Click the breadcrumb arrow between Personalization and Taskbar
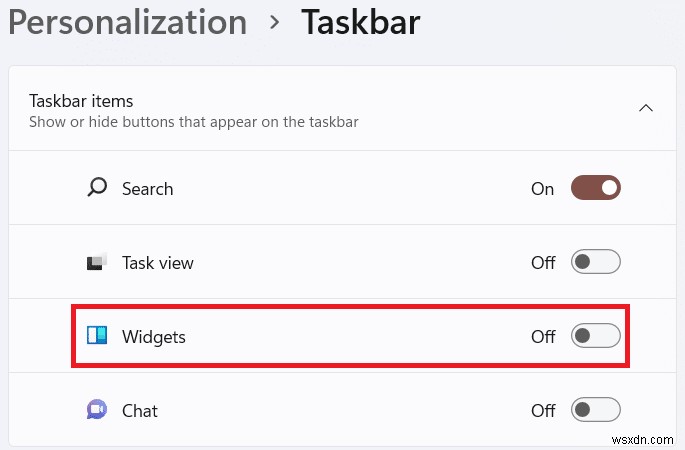 [x=274, y=23]
